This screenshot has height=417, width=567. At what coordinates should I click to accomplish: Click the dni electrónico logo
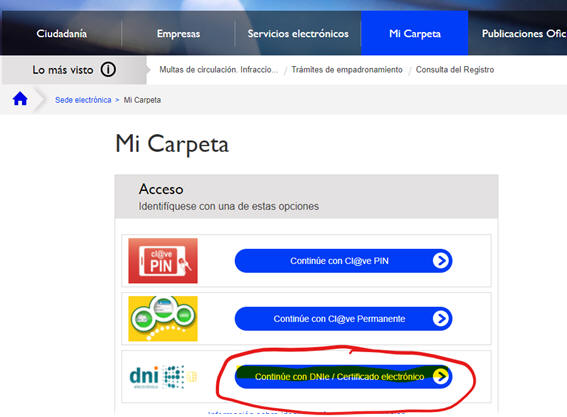point(163,377)
